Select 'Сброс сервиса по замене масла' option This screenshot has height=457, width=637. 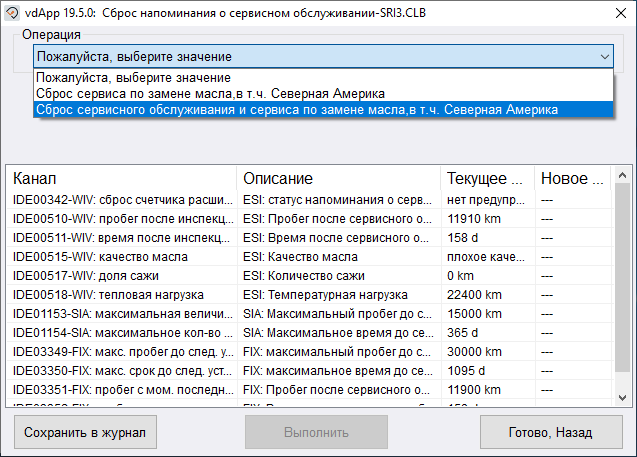[x=210, y=93]
